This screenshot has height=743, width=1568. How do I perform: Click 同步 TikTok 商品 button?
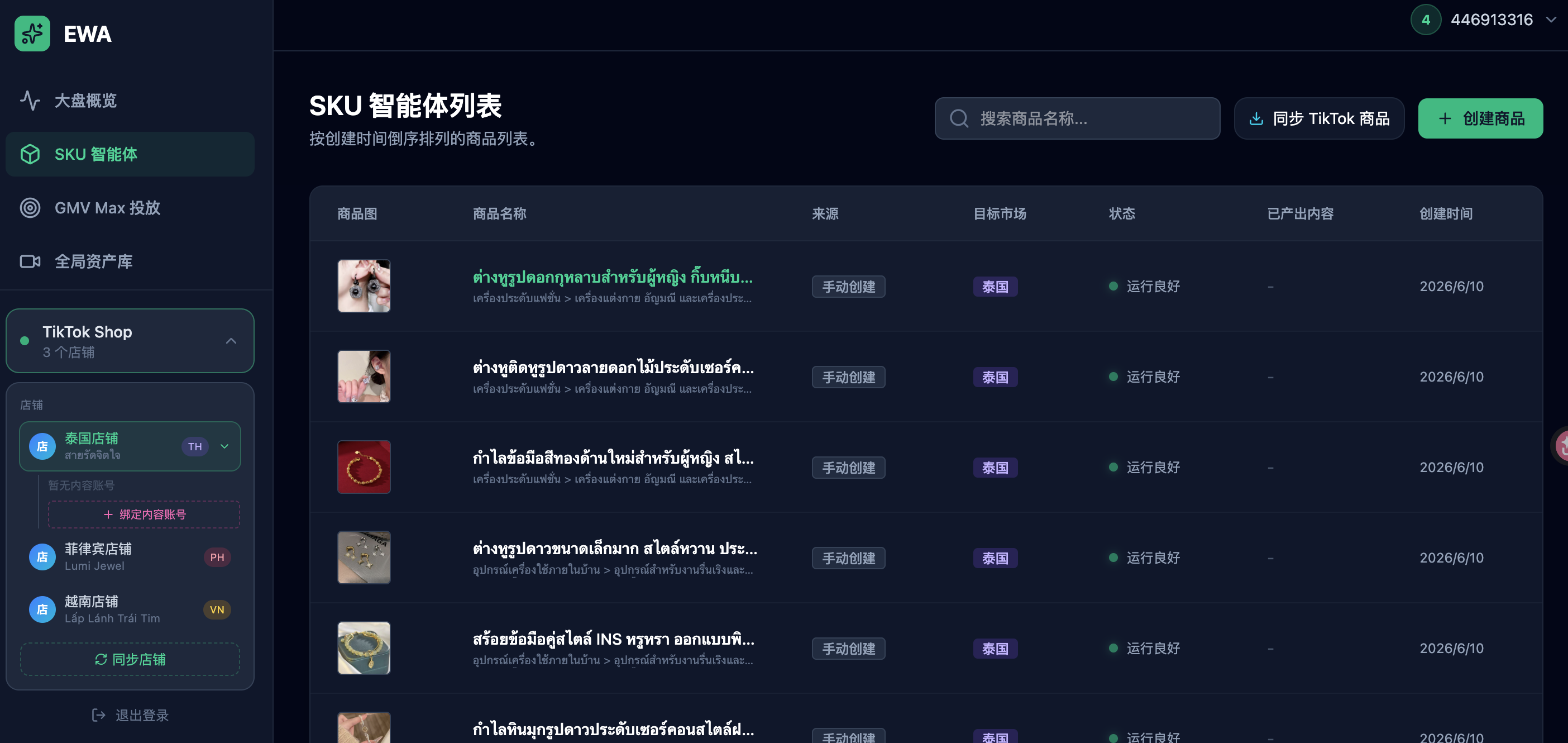point(1319,118)
